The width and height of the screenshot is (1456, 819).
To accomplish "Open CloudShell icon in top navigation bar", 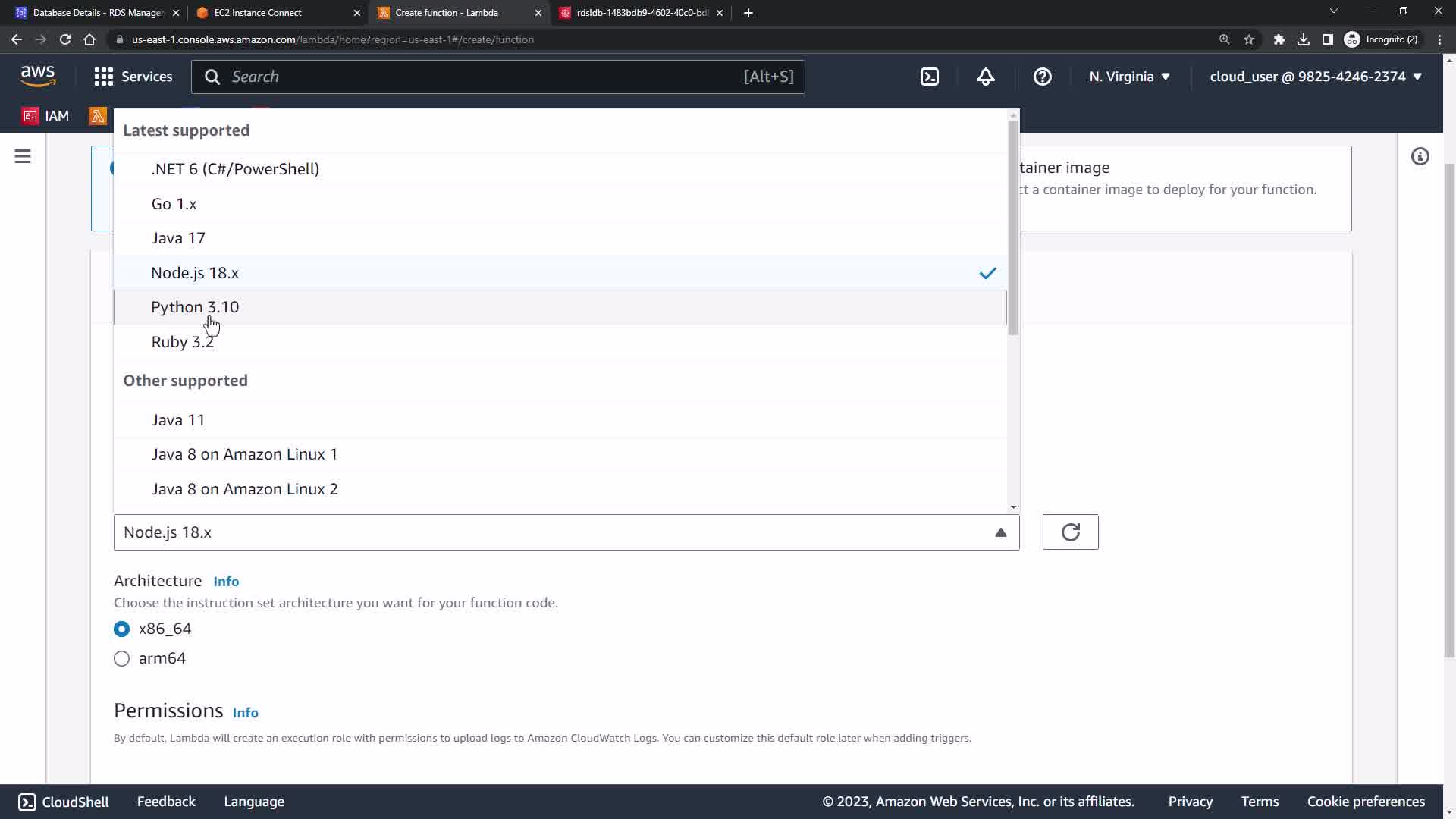I will coord(930,77).
